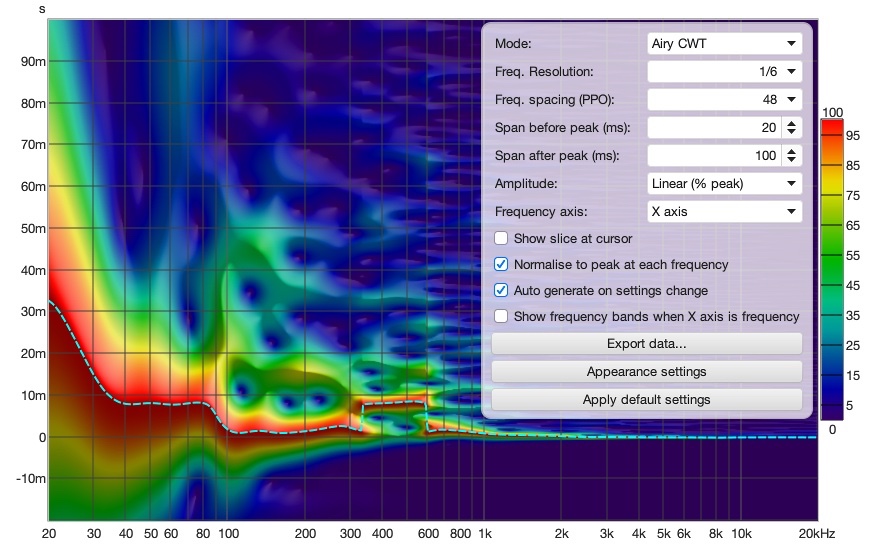The width and height of the screenshot is (884, 547).
Task: Click the 100 label on the frequency axis
Action: pos(228,533)
